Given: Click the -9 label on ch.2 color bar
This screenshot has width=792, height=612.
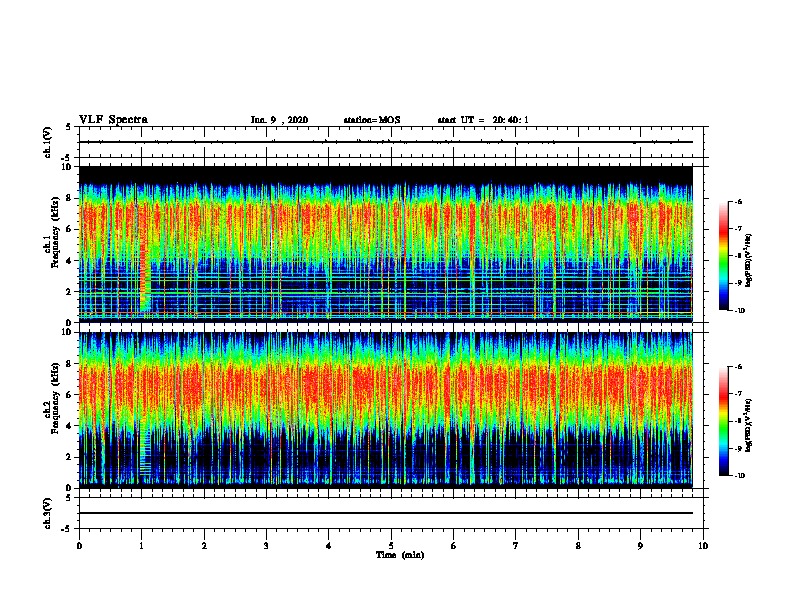Looking at the screenshot, I should pos(738,448).
